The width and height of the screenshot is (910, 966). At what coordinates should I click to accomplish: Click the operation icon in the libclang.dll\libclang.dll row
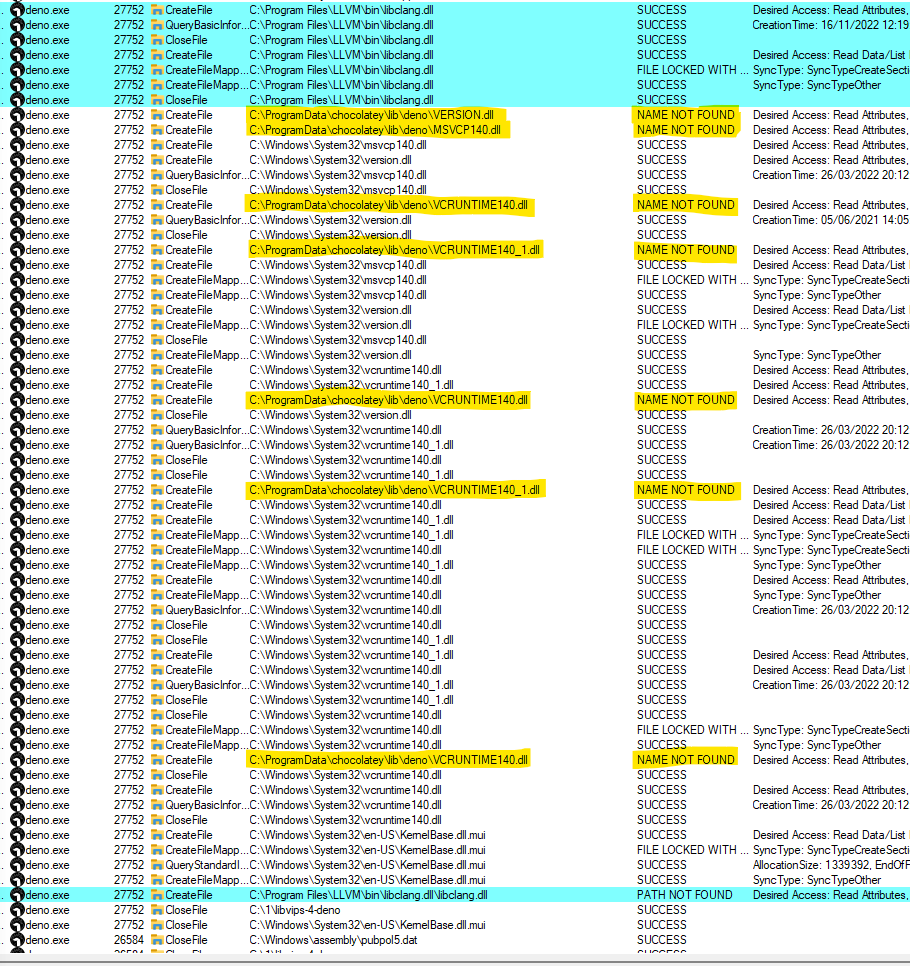click(157, 895)
